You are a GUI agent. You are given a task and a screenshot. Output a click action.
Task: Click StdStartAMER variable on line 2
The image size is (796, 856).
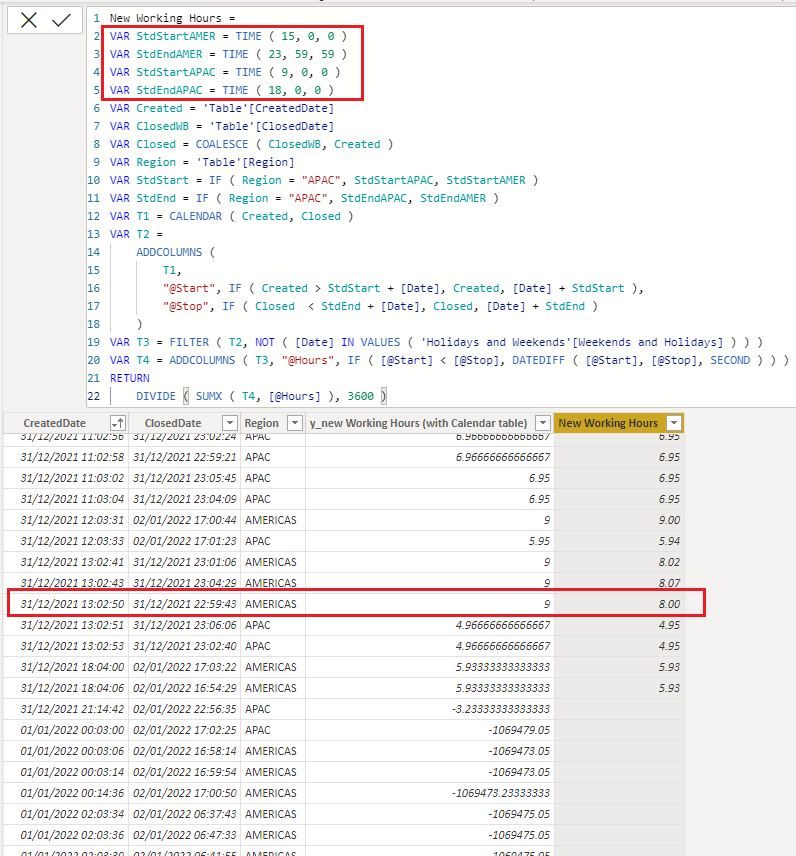[176, 36]
